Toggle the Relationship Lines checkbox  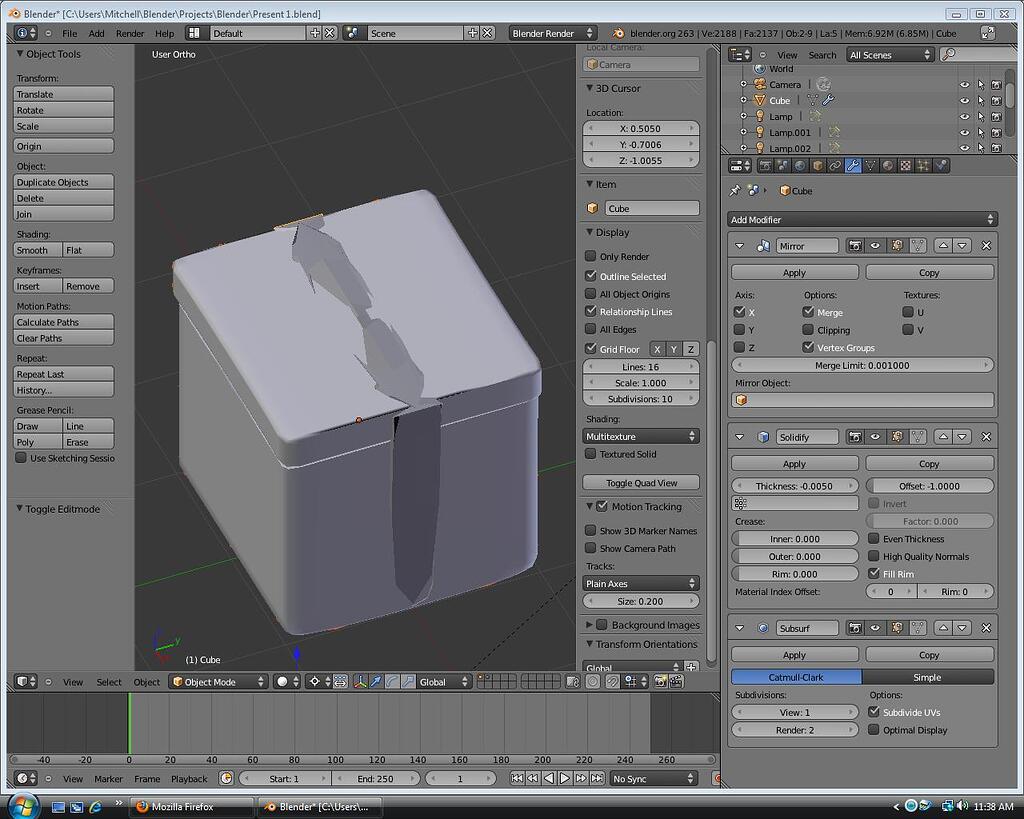coord(591,312)
